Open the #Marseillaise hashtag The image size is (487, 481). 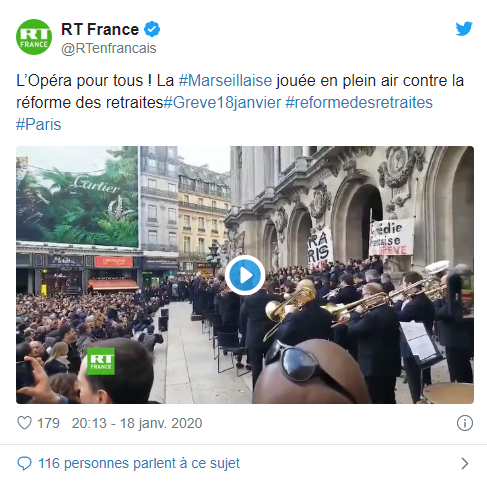click(225, 81)
